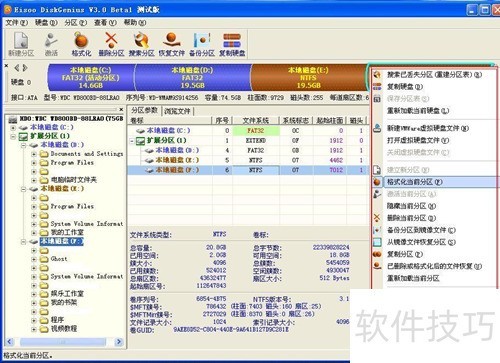This screenshot has height=363, width=500.
Task: Click the 删除分区 red X toolbar icon
Action: click(x=111, y=44)
